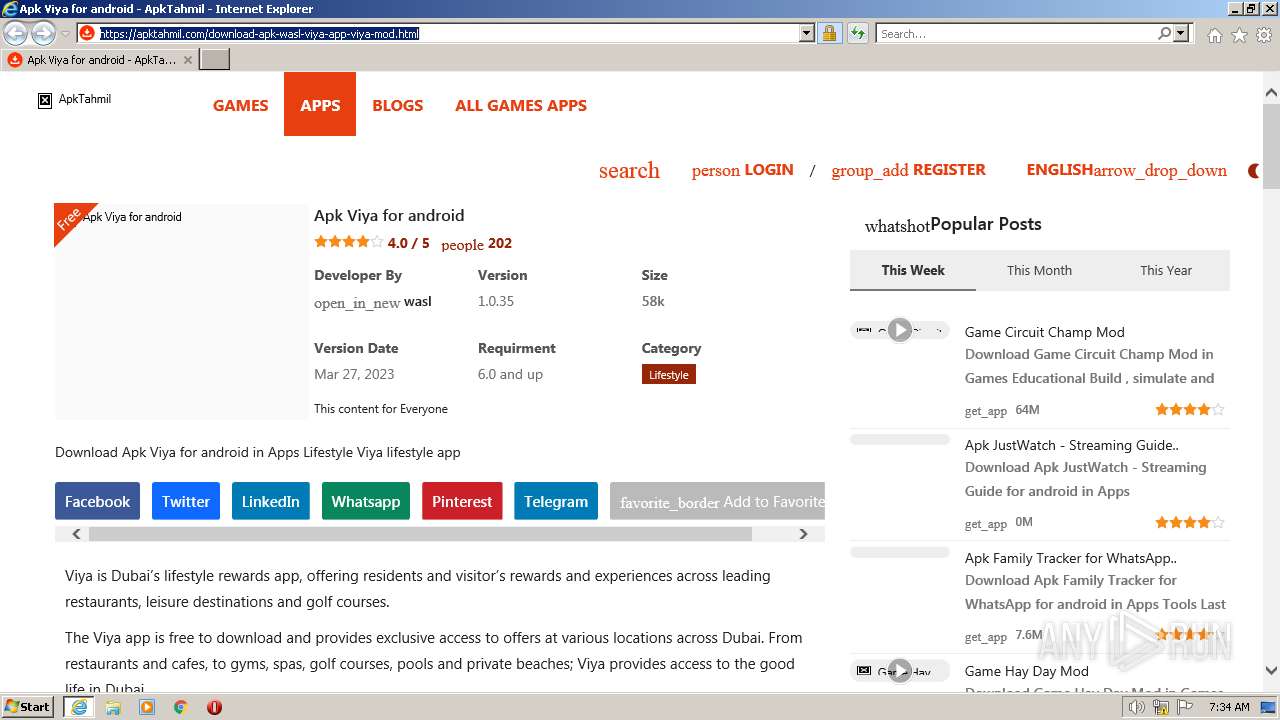The height and width of the screenshot is (720, 1280).
Task: Click the red stop-sign taskbar icon
Action: click(x=214, y=707)
